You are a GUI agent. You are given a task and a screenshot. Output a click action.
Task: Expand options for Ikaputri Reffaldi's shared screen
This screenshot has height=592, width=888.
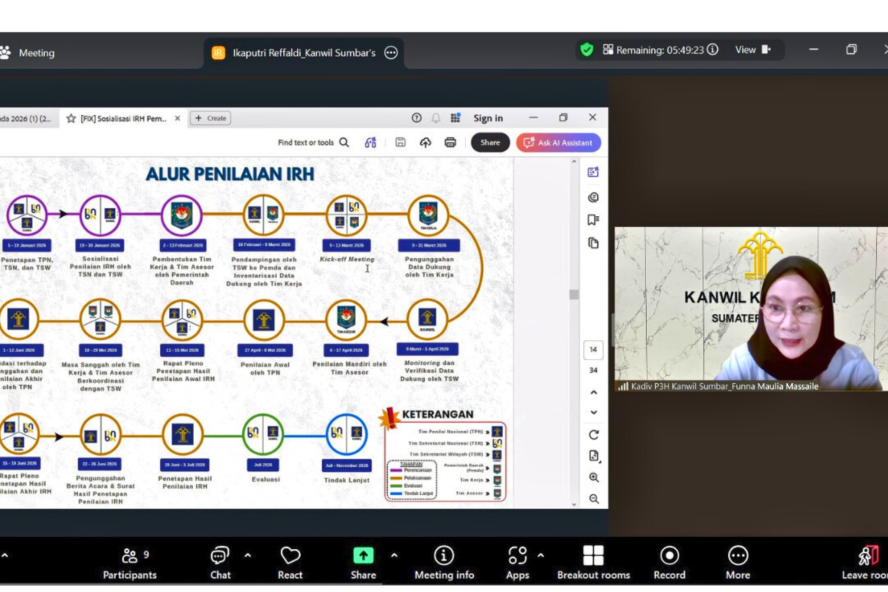(x=391, y=53)
